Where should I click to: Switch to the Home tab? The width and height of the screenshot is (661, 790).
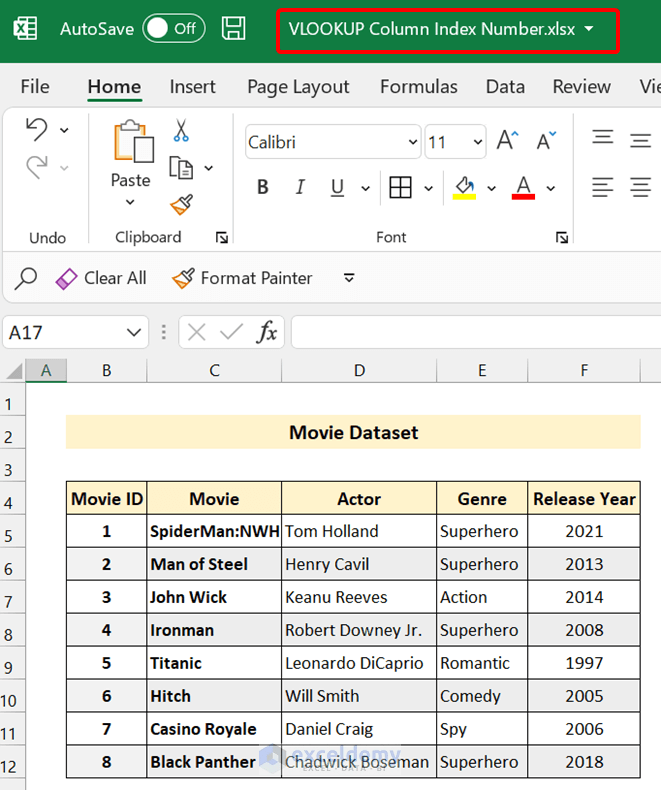[x=114, y=87]
